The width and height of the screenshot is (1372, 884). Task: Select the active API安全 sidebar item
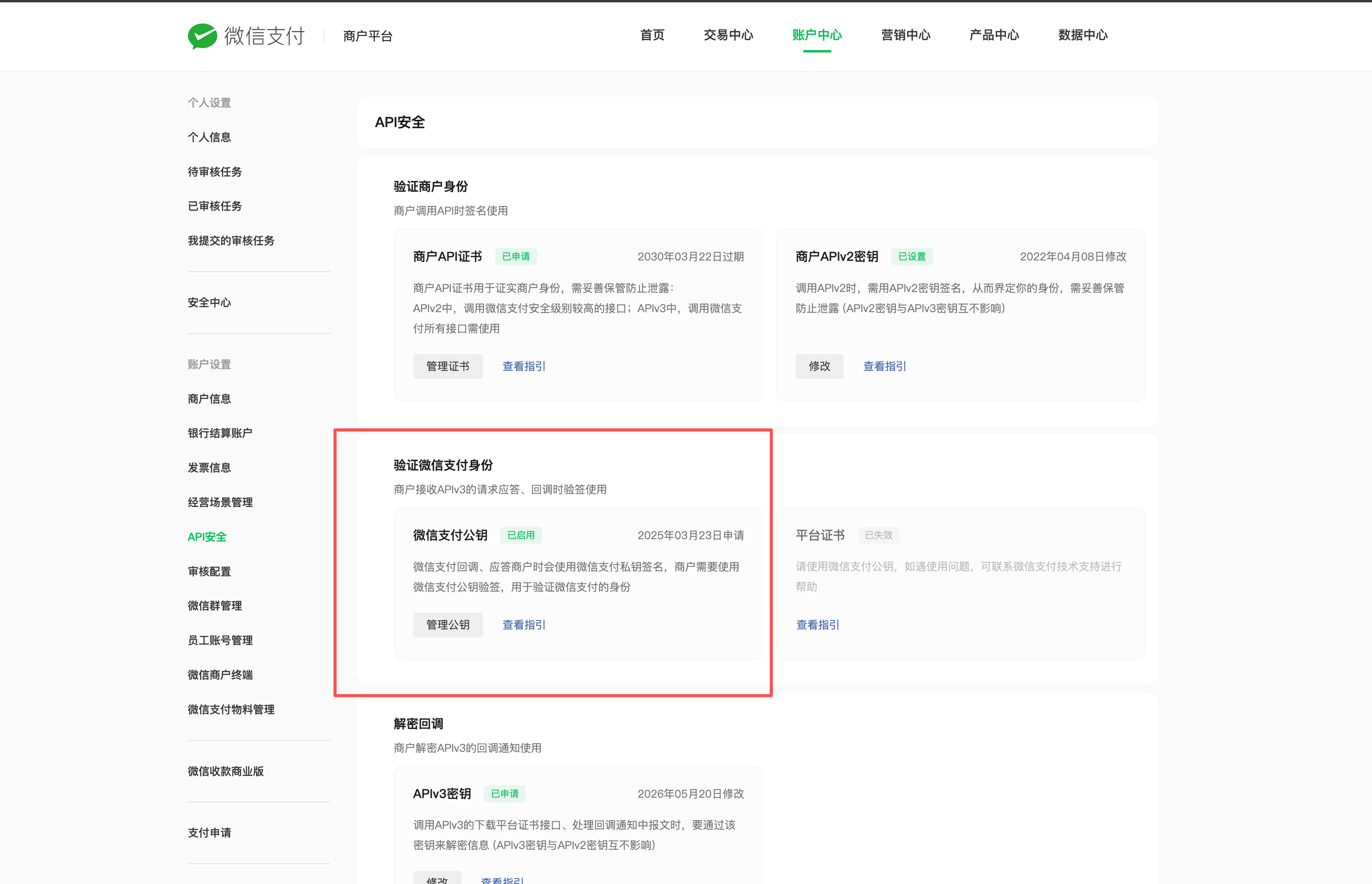pos(207,537)
